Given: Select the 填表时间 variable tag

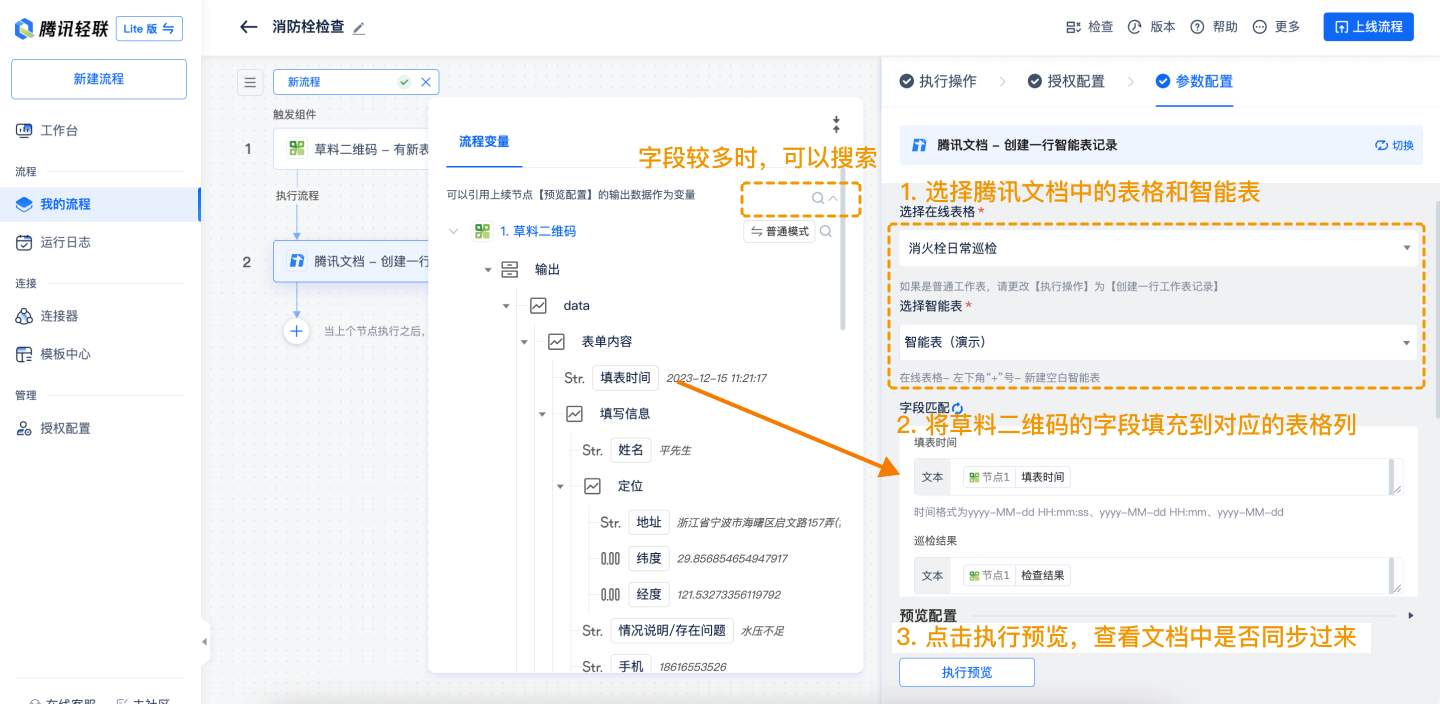Looking at the screenshot, I should (625, 378).
